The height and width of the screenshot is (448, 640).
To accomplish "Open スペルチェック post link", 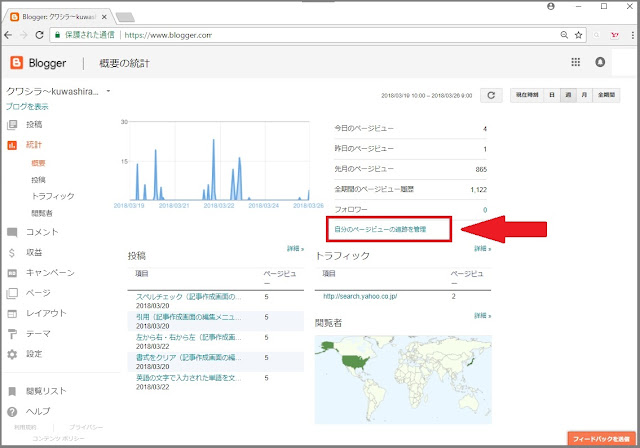I will [x=189, y=297].
